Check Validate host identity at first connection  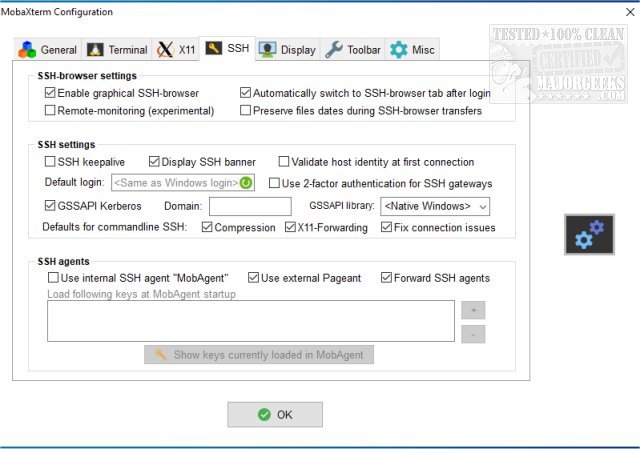[x=284, y=162]
